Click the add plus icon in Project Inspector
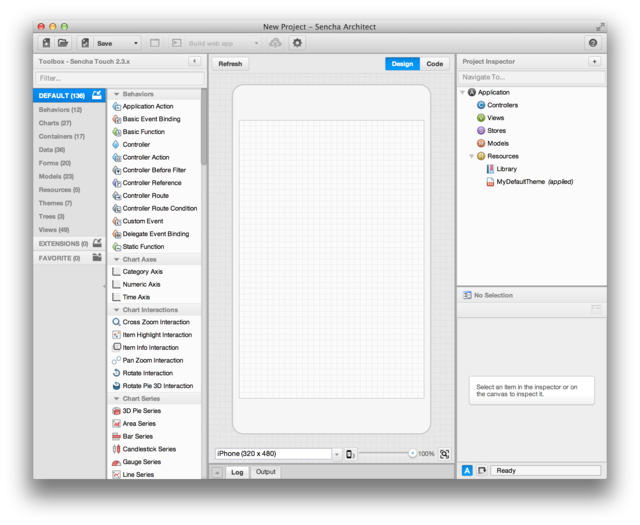Viewport: 640px width, 525px height. click(594, 62)
